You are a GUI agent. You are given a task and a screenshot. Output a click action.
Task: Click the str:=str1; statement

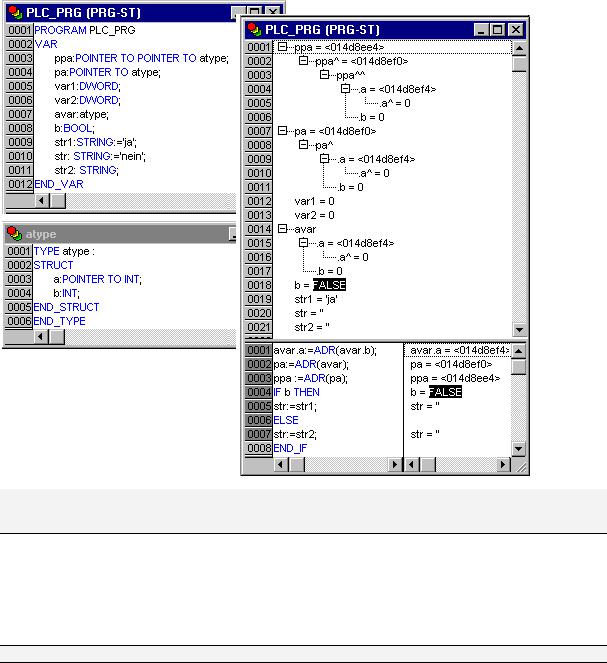295,406
